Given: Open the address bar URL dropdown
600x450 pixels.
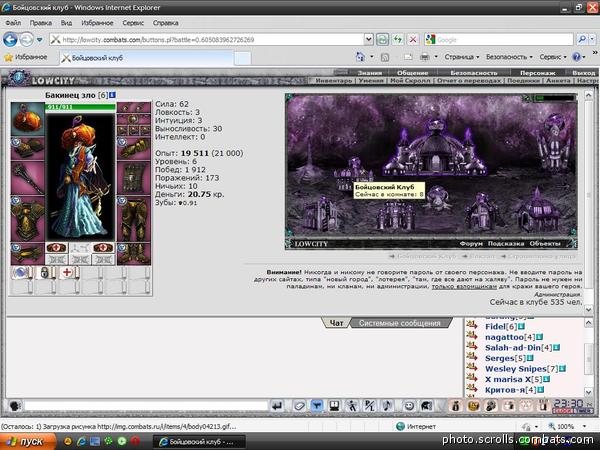Looking at the screenshot, I should 368,39.
